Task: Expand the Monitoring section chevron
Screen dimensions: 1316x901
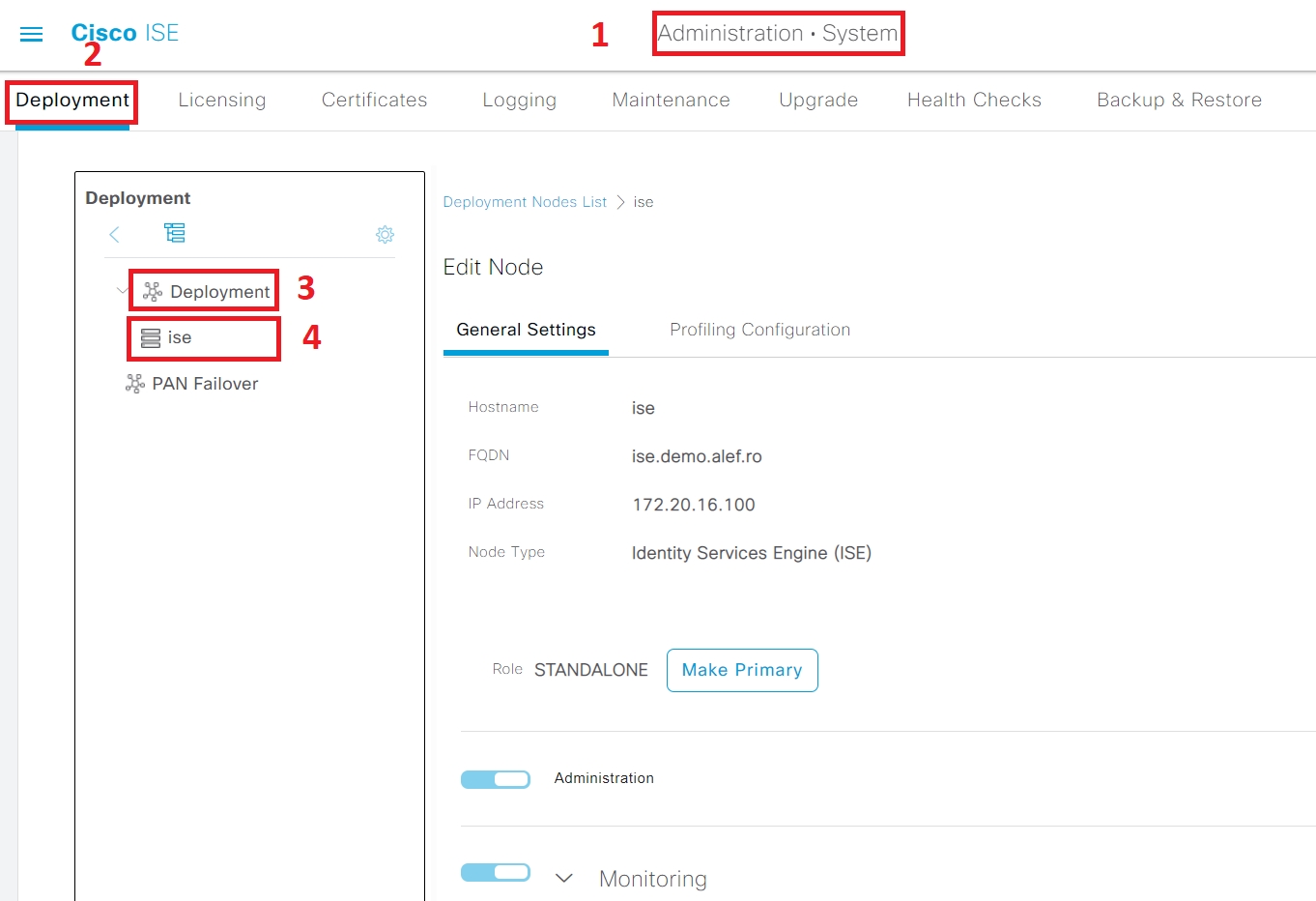Action: (x=564, y=878)
